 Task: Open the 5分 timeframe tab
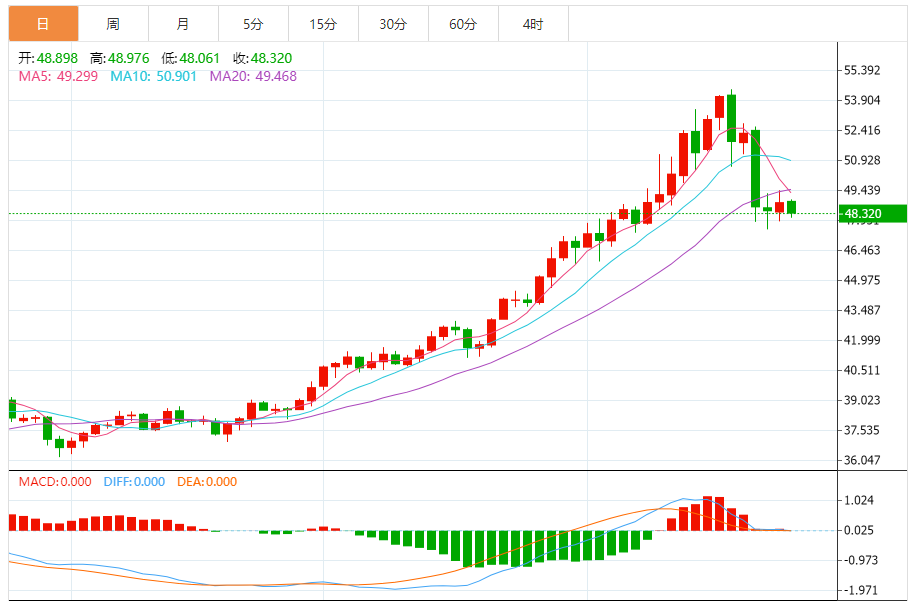[253, 24]
